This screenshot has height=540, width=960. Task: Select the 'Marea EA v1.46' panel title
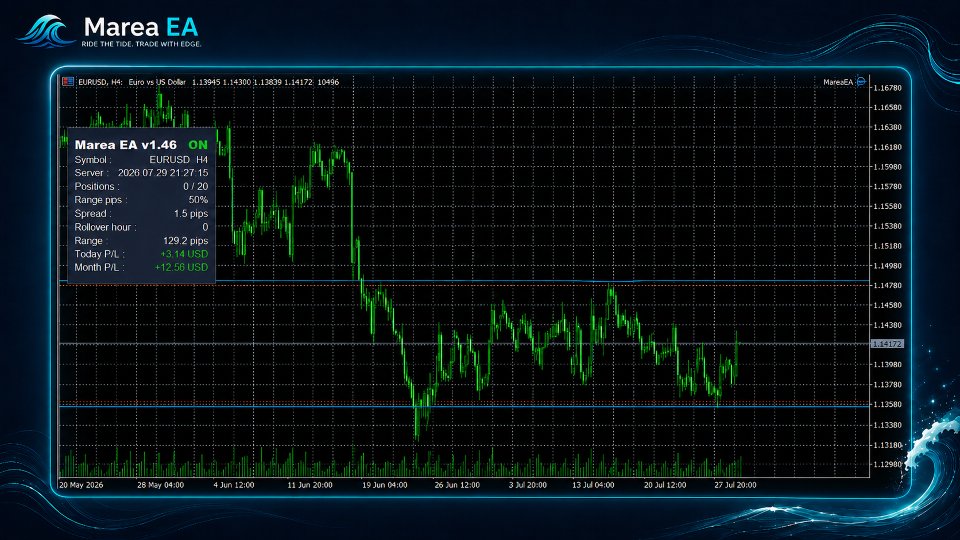pos(126,145)
